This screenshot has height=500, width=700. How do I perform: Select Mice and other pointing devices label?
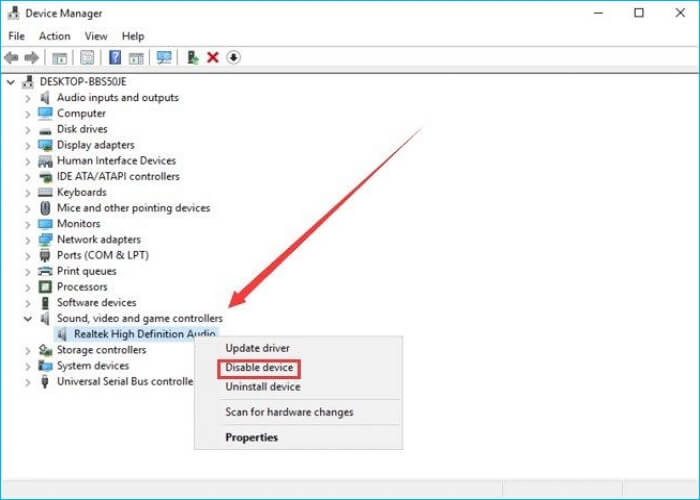(x=133, y=208)
